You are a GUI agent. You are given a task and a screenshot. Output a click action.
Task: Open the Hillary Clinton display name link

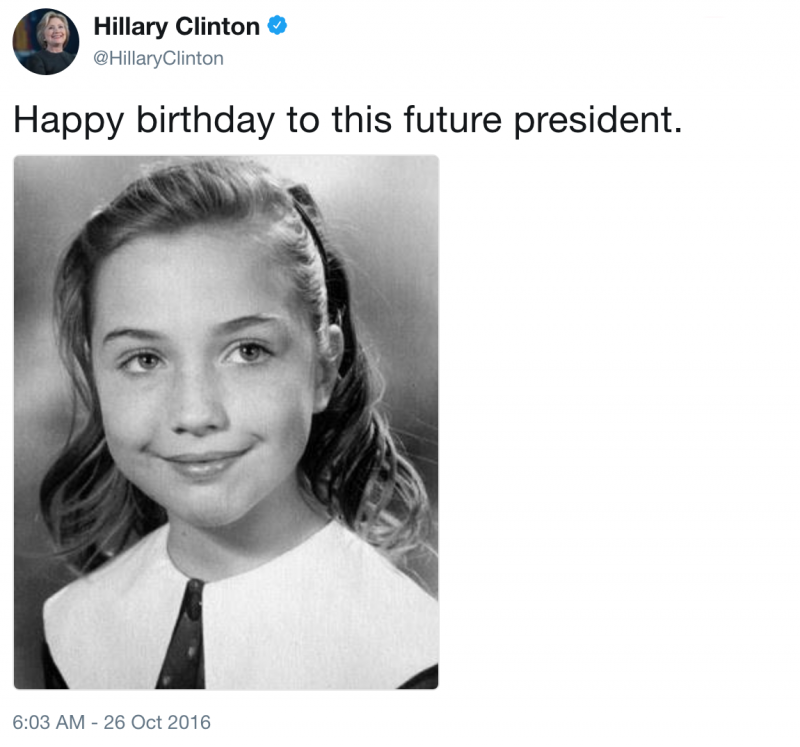pos(177,27)
